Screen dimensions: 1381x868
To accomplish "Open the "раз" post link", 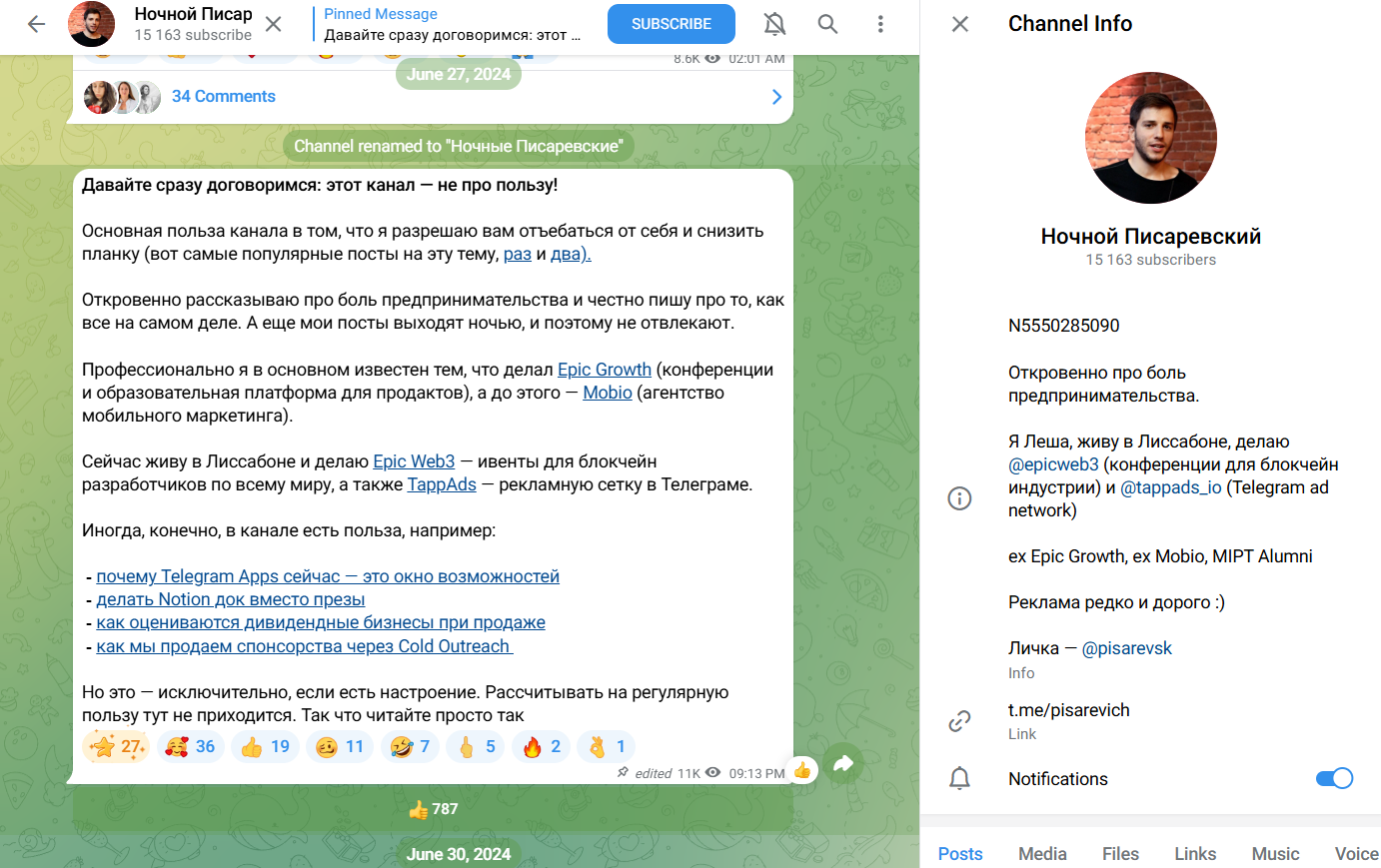I will click(x=518, y=255).
